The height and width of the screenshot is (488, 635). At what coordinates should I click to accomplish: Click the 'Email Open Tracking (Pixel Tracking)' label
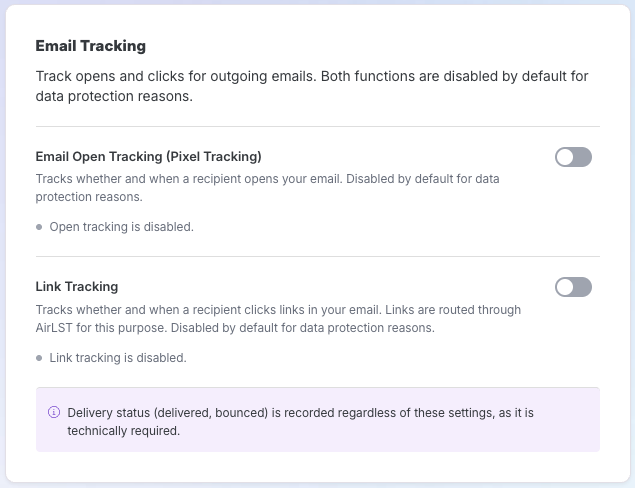coord(149,156)
